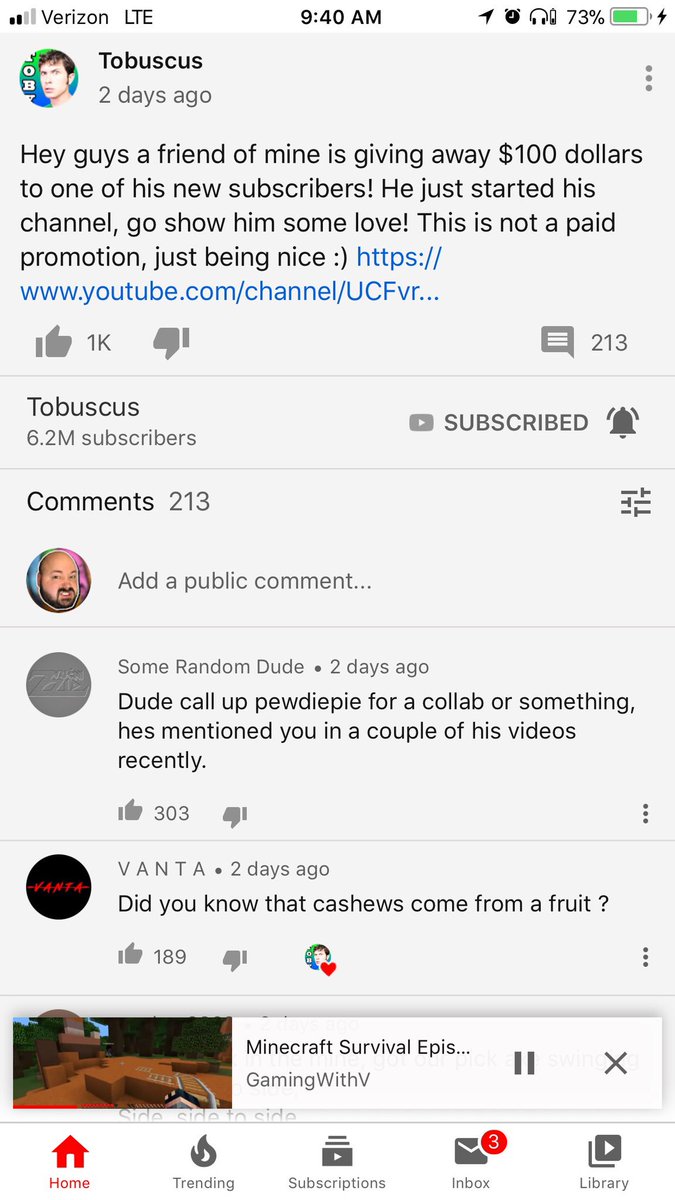Open the youtube.com channel link in post
This screenshot has height=1200, width=675.
[x=230, y=275]
